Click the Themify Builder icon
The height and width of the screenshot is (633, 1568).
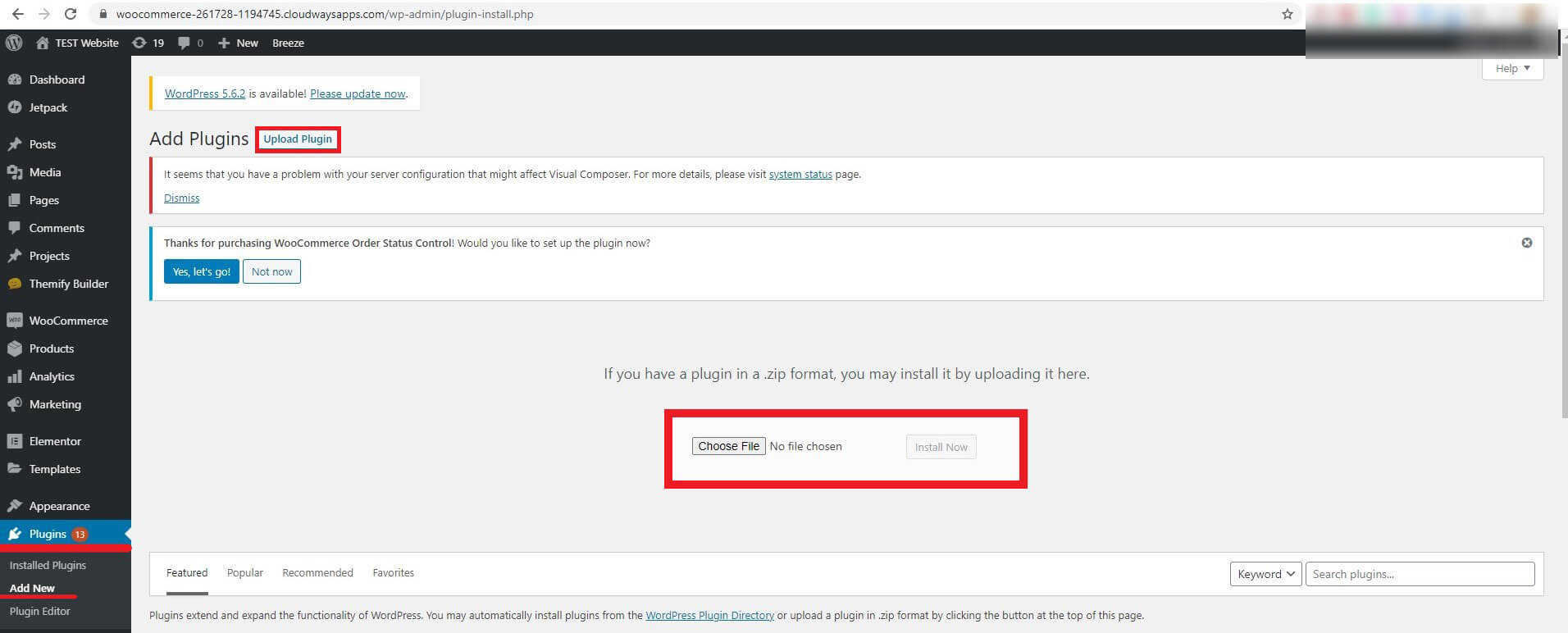coord(14,284)
